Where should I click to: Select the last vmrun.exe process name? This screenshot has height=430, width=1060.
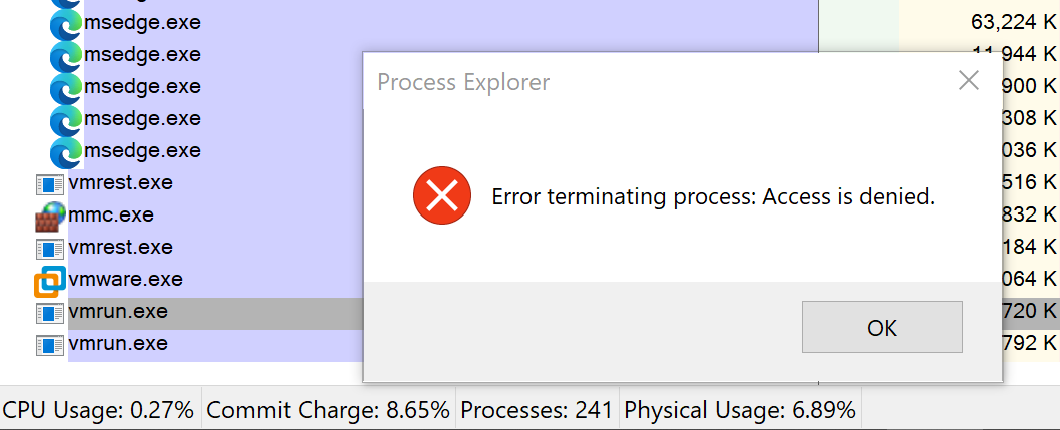tap(118, 344)
